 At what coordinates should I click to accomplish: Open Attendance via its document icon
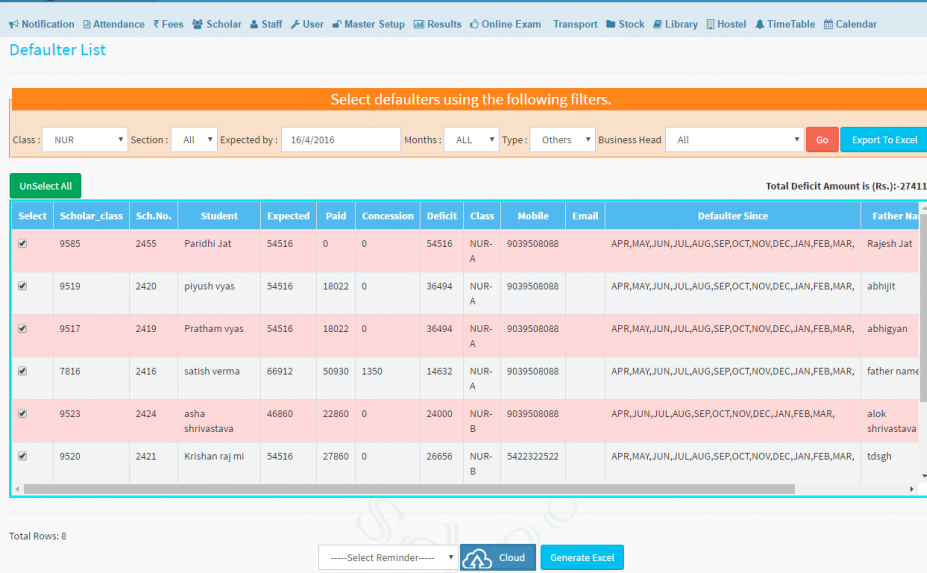pos(87,24)
